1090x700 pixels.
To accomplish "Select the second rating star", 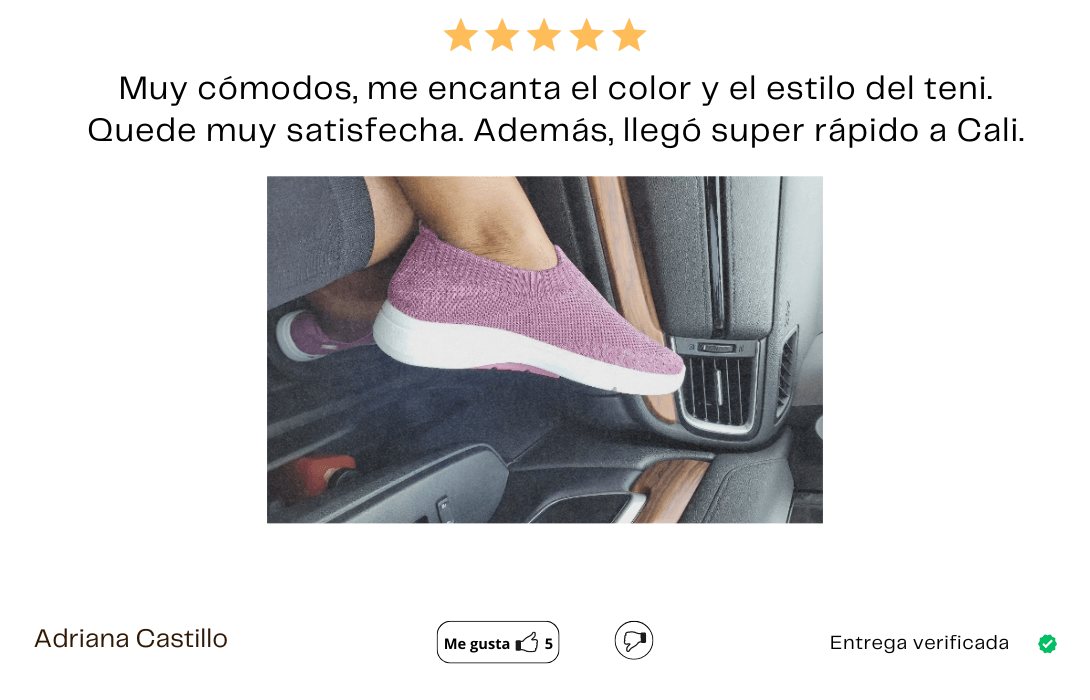I will (x=503, y=35).
